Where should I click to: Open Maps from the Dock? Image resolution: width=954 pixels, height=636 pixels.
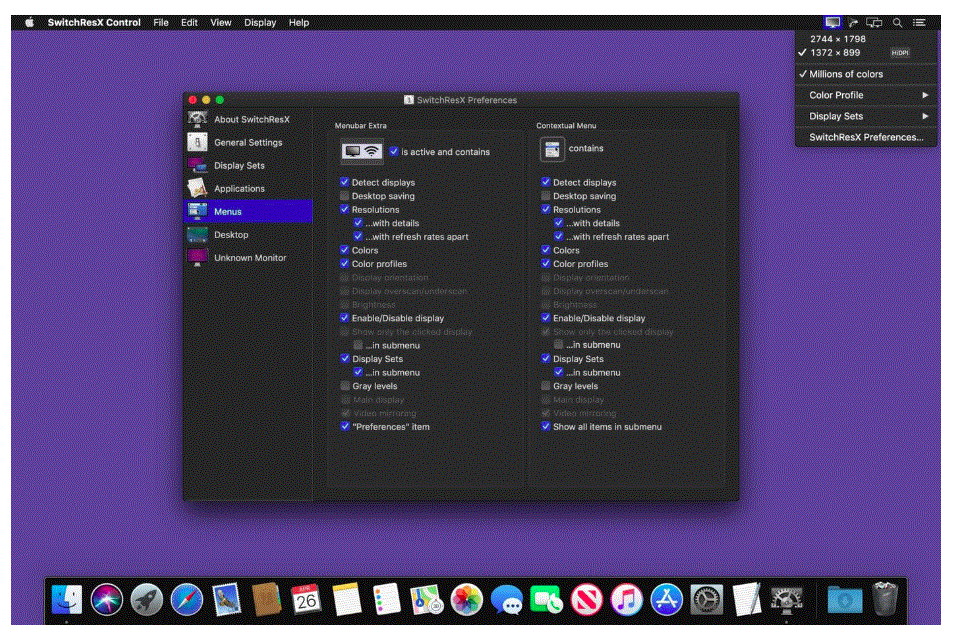(427, 599)
